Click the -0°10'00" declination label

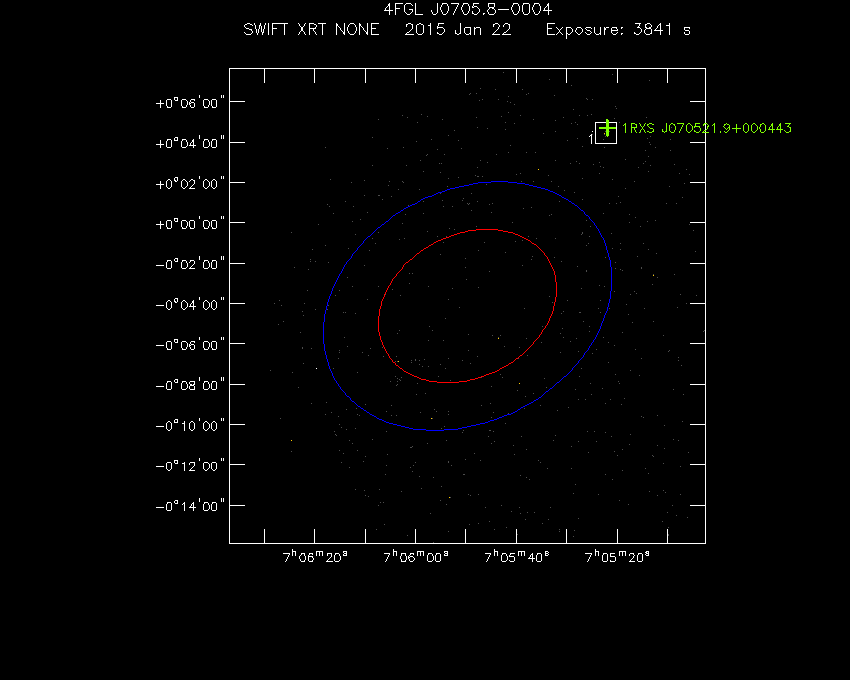click(x=190, y=426)
